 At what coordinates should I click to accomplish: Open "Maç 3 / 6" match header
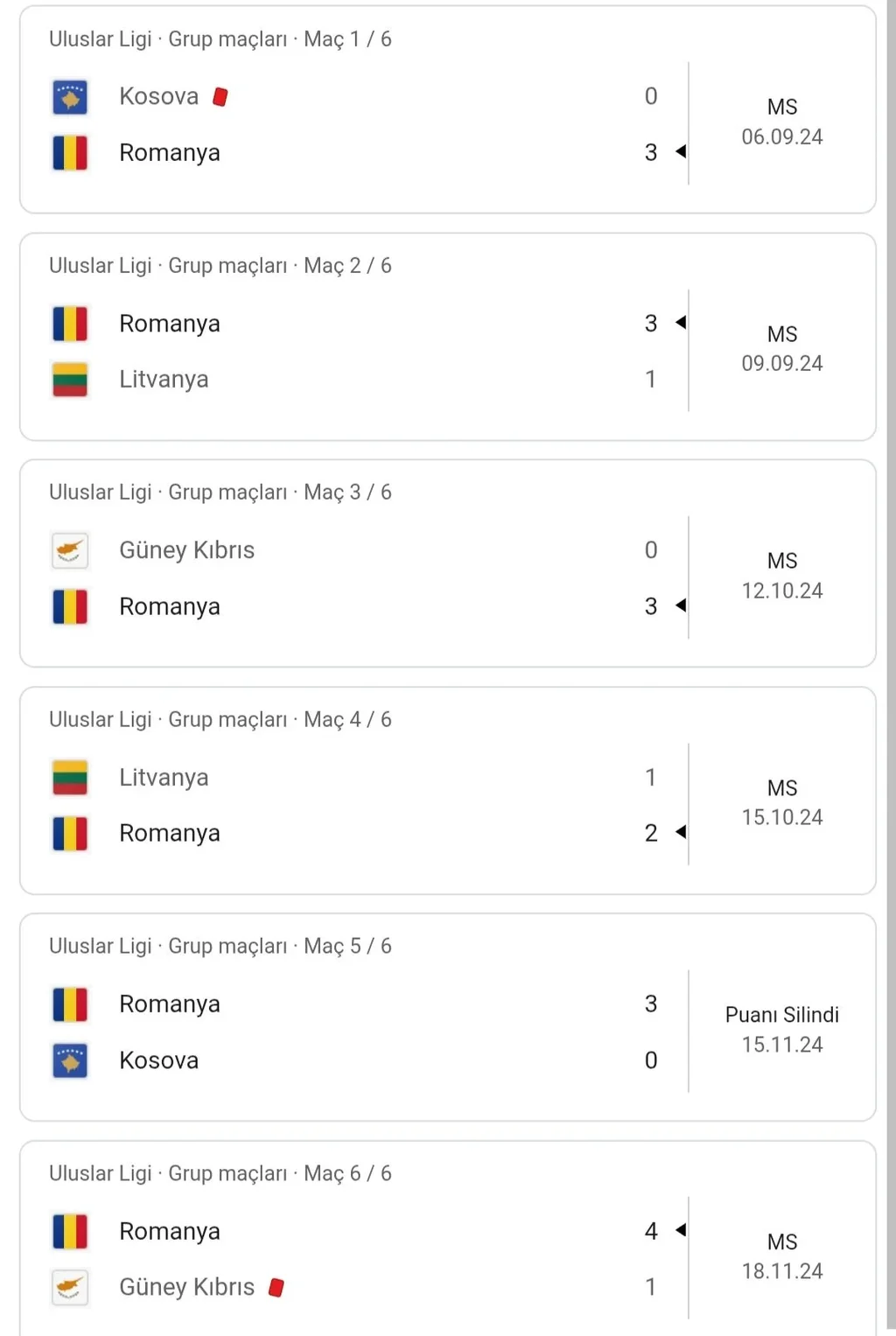(220, 493)
